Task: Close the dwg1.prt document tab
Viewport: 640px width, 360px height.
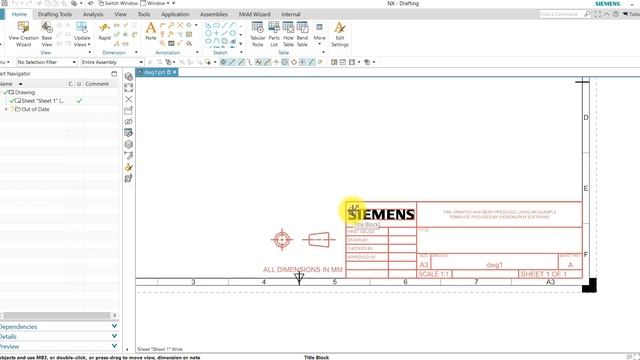Action: point(175,72)
